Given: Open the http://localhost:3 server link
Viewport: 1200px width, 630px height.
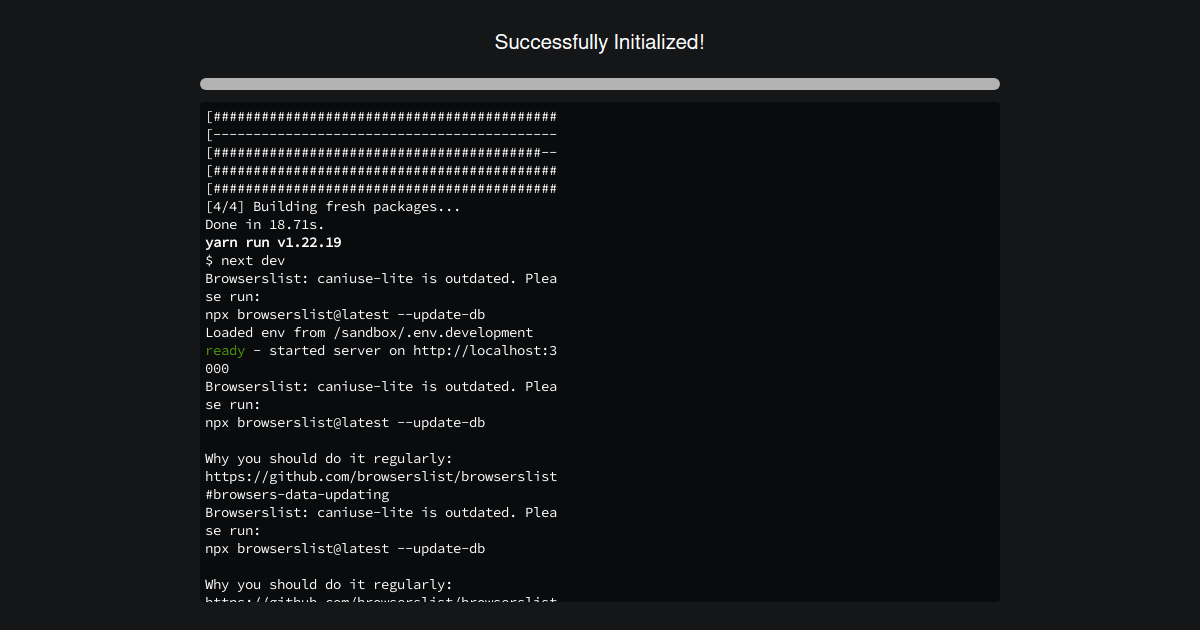Looking at the screenshot, I should [485, 350].
